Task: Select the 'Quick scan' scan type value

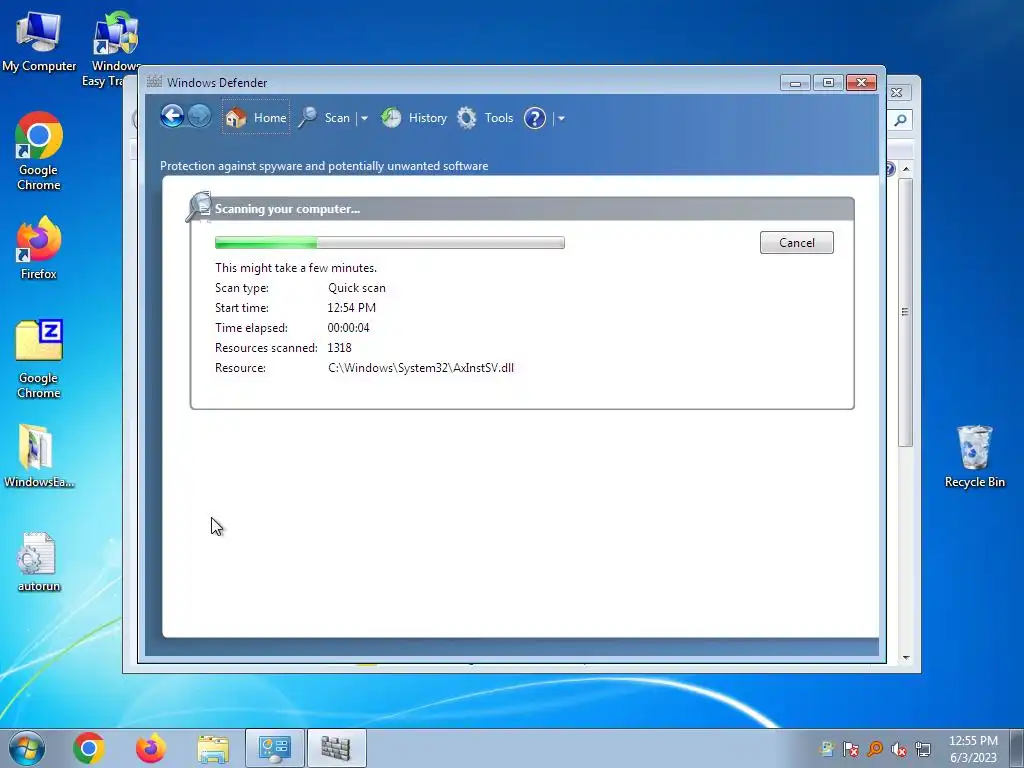Action: (x=357, y=288)
